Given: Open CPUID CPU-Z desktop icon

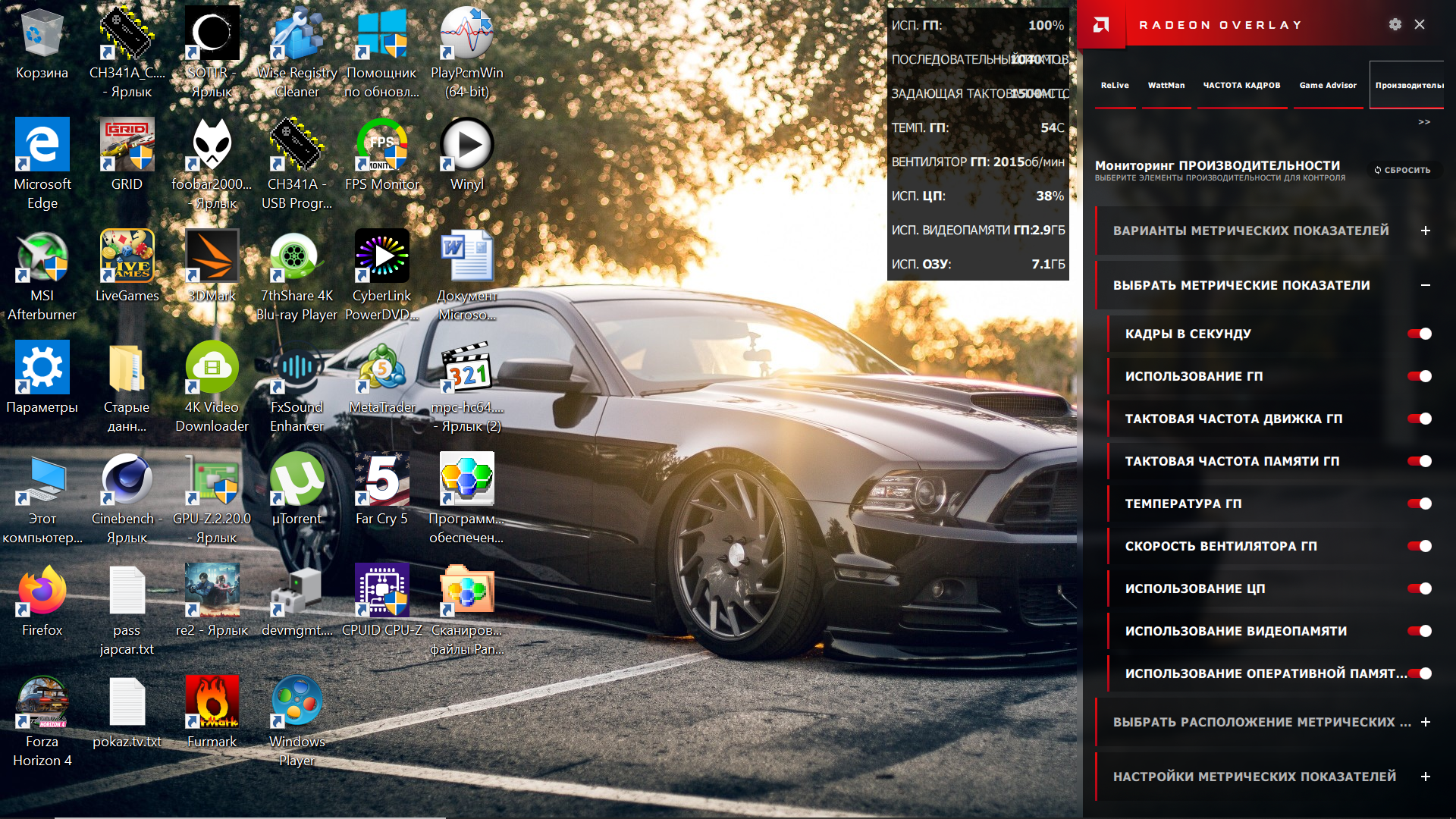Looking at the screenshot, I should point(381,591).
